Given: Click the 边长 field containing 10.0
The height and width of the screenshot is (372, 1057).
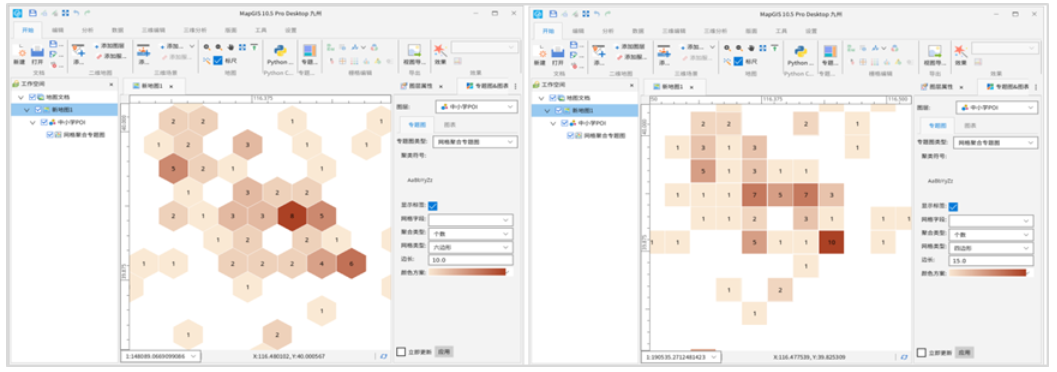Looking at the screenshot, I should [470, 259].
